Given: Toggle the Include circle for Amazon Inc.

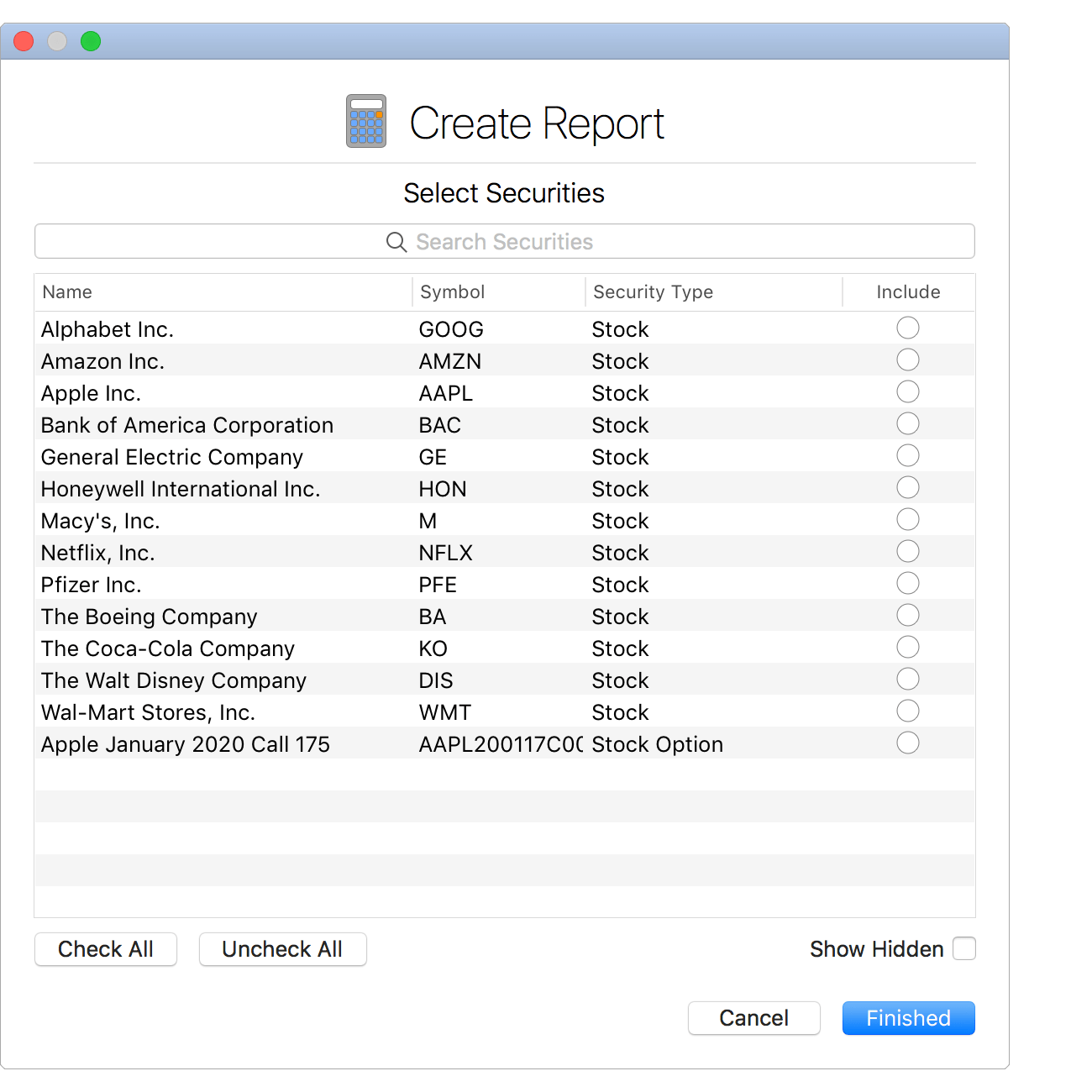Looking at the screenshot, I should click(907, 360).
